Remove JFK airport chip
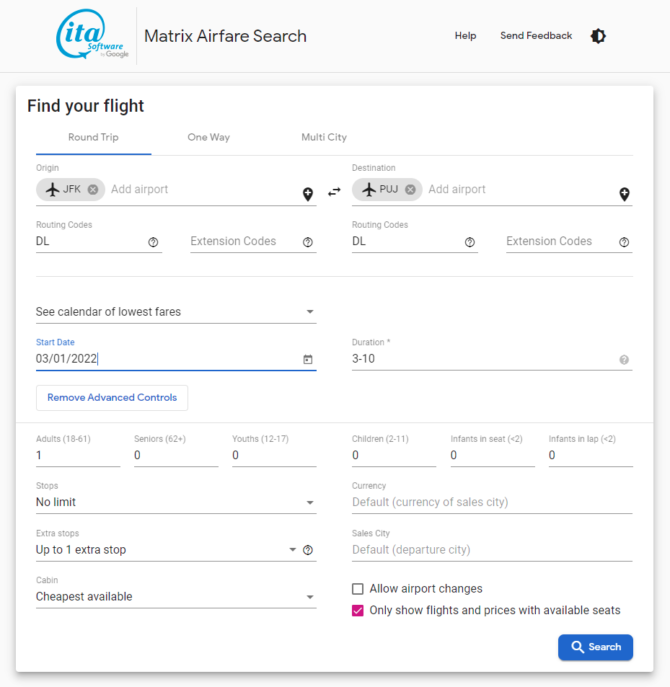The height and width of the screenshot is (687, 670). [x=93, y=189]
